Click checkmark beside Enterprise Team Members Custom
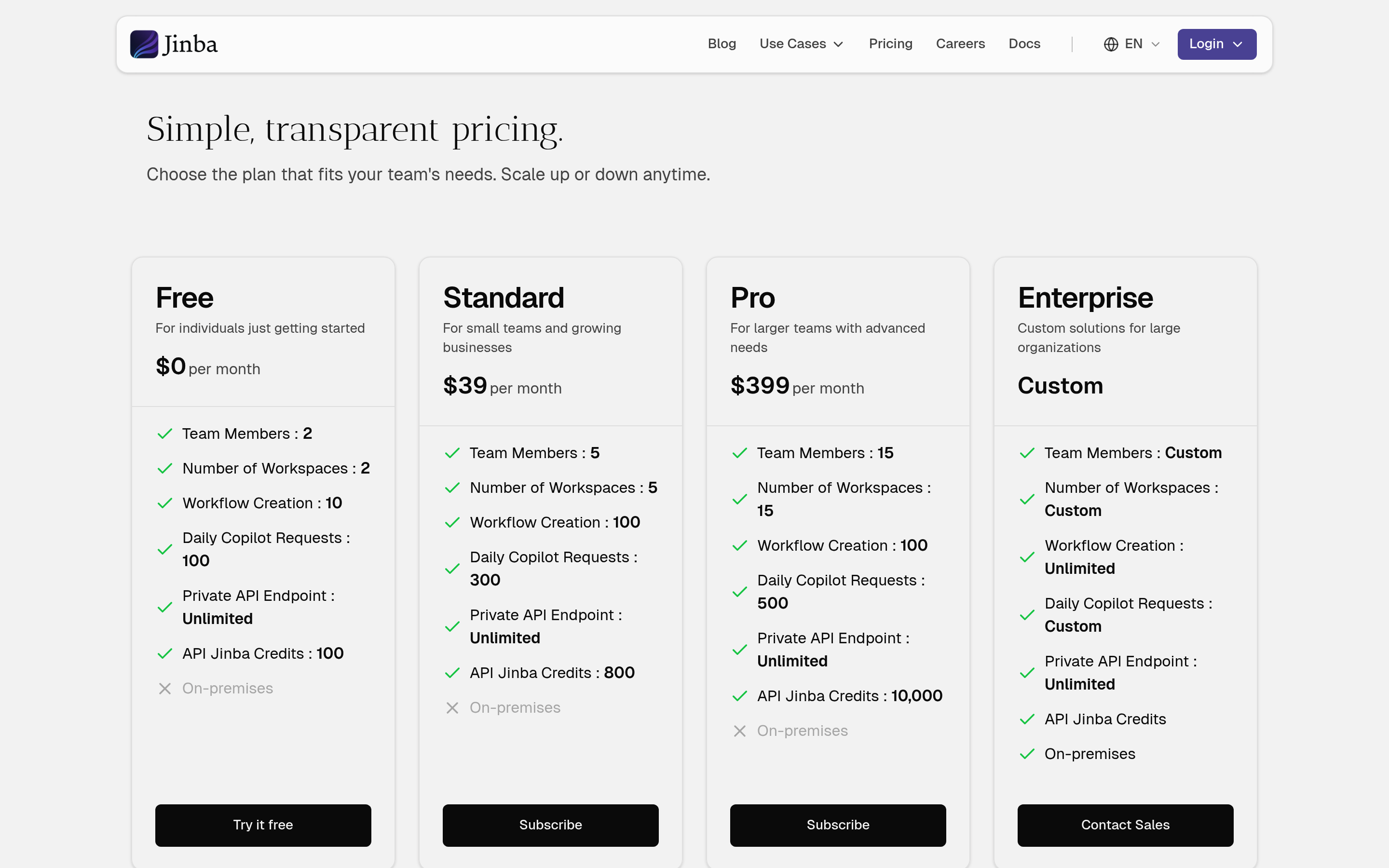Viewport: 1389px width, 868px height. tap(1027, 453)
